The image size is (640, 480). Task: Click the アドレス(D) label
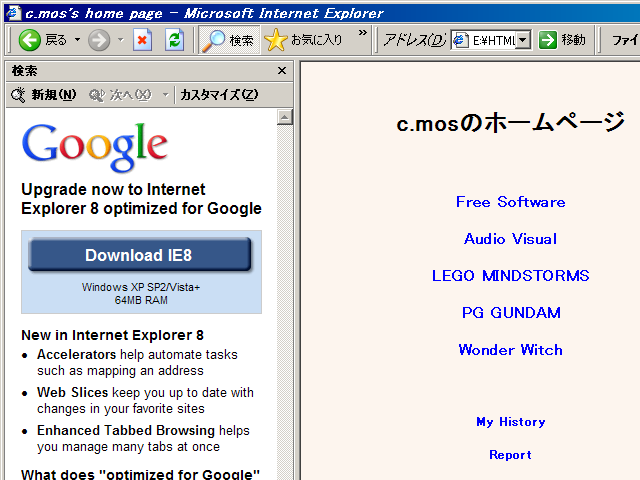pyautogui.click(x=414, y=40)
